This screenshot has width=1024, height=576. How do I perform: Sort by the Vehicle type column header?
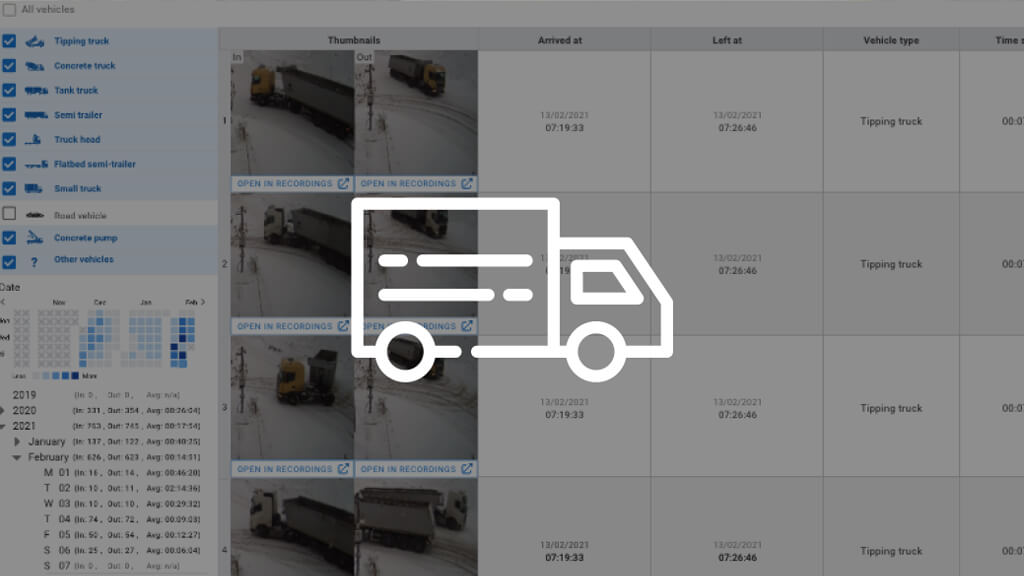click(x=891, y=40)
